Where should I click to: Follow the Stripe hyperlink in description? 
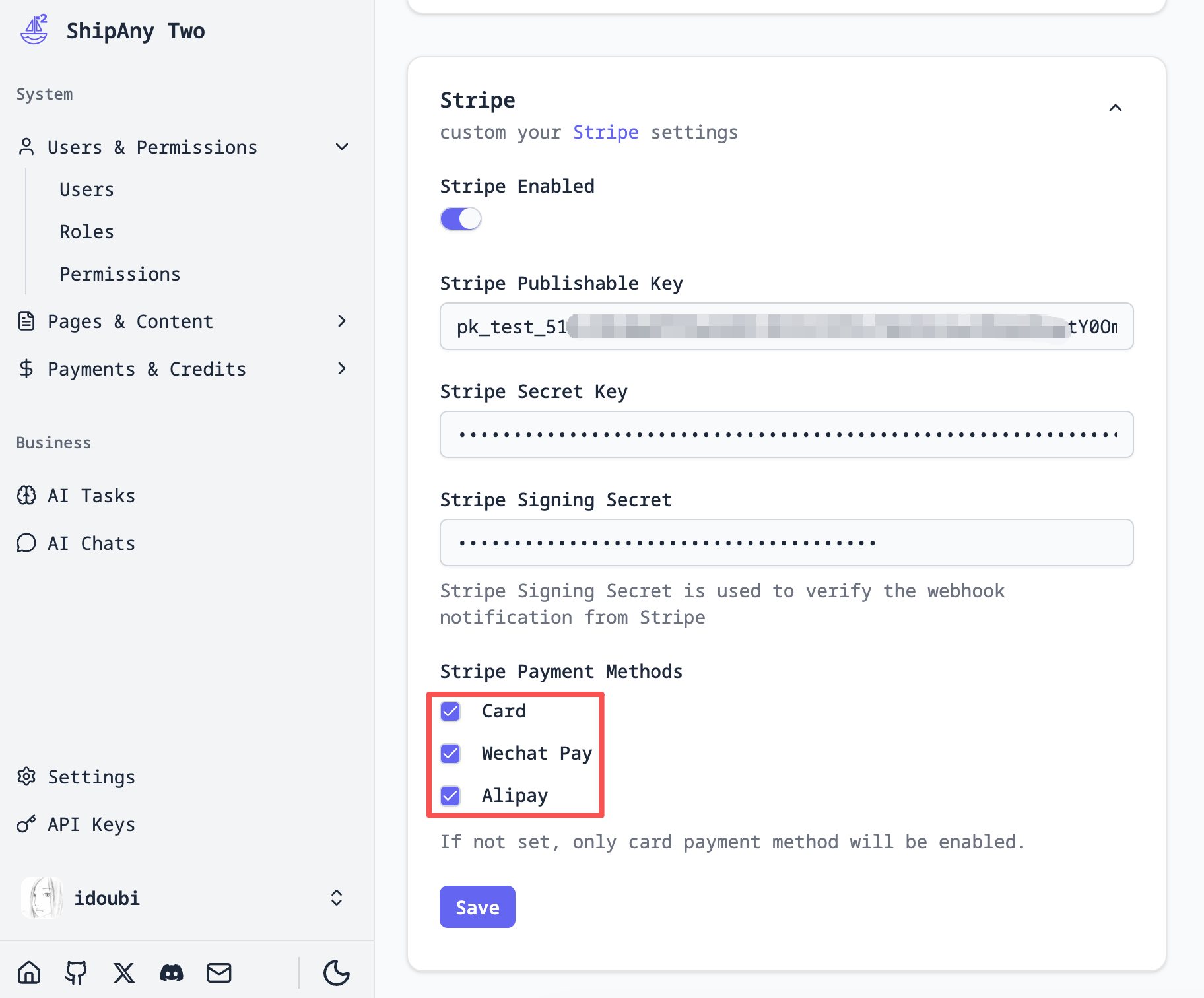click(605, 132)
